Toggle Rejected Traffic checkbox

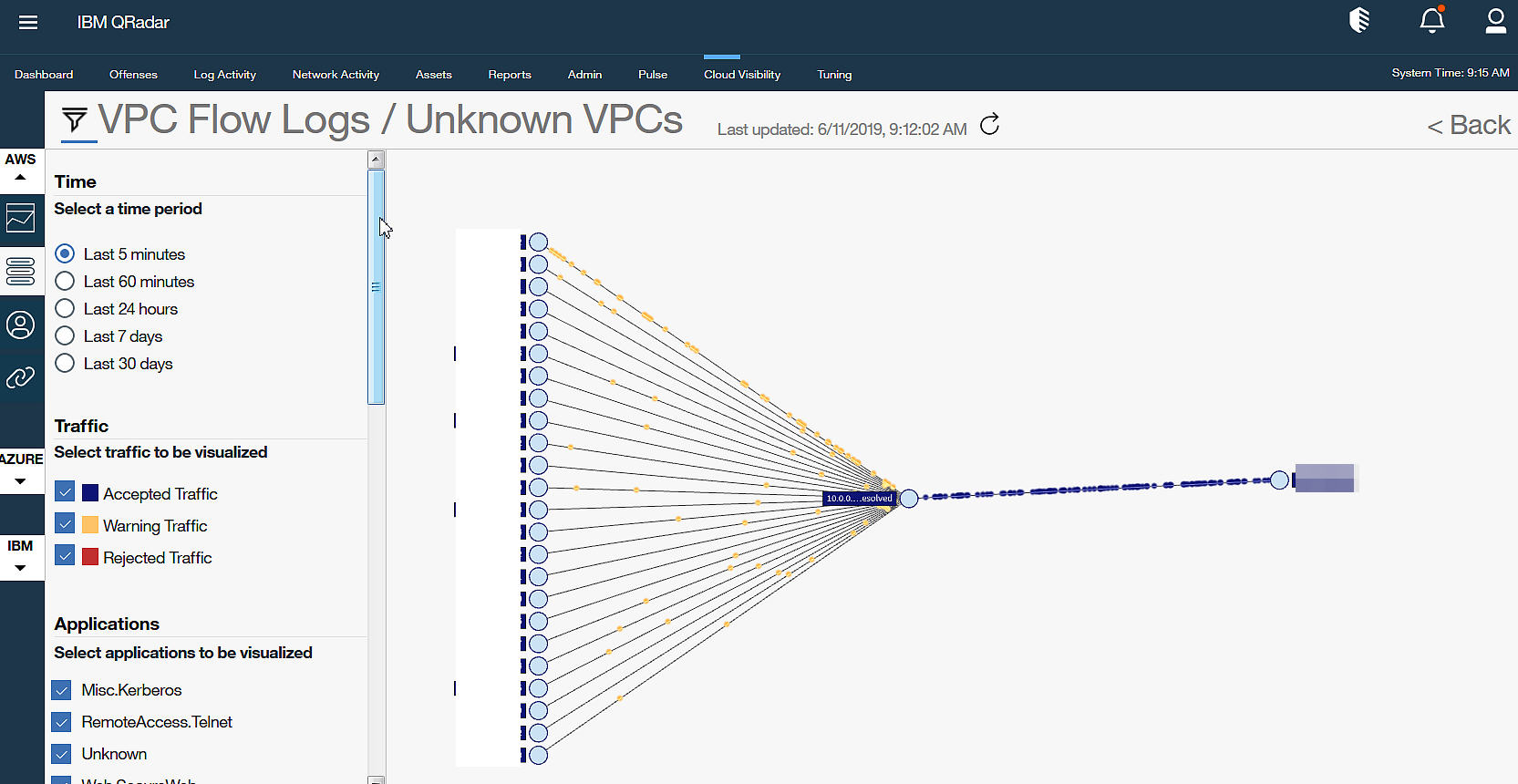pyautogui.click(x=65, y=556)
